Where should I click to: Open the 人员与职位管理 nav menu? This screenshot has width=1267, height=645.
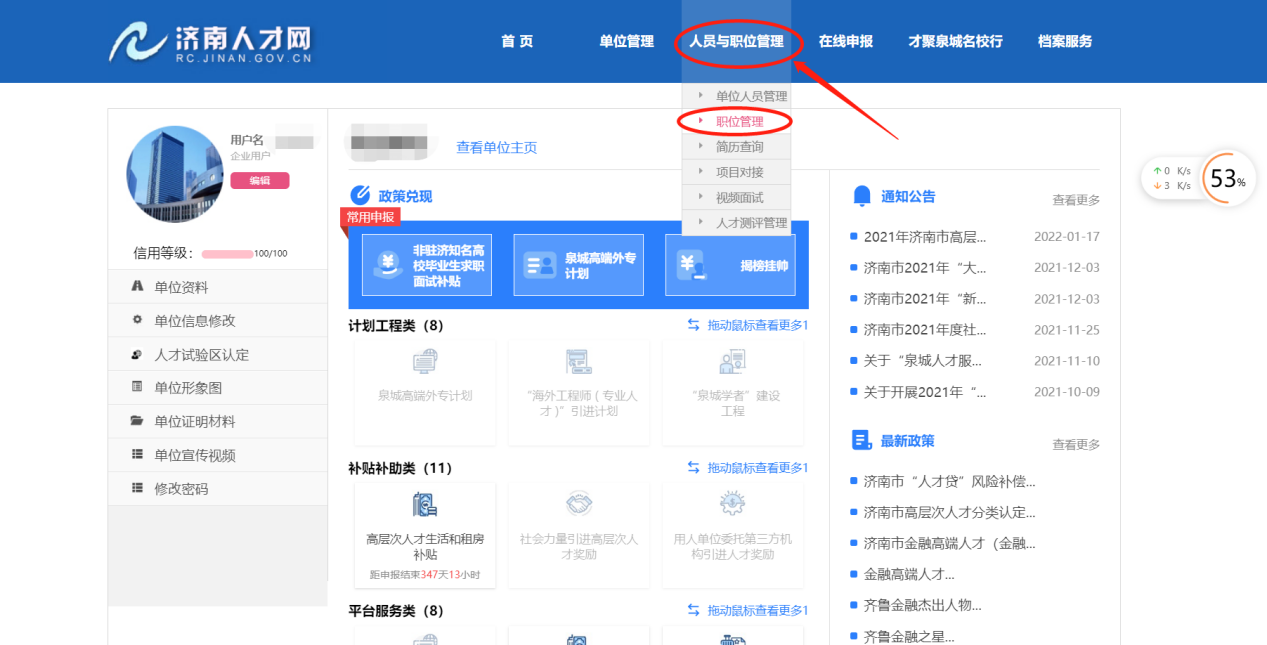tap(736, 41)
